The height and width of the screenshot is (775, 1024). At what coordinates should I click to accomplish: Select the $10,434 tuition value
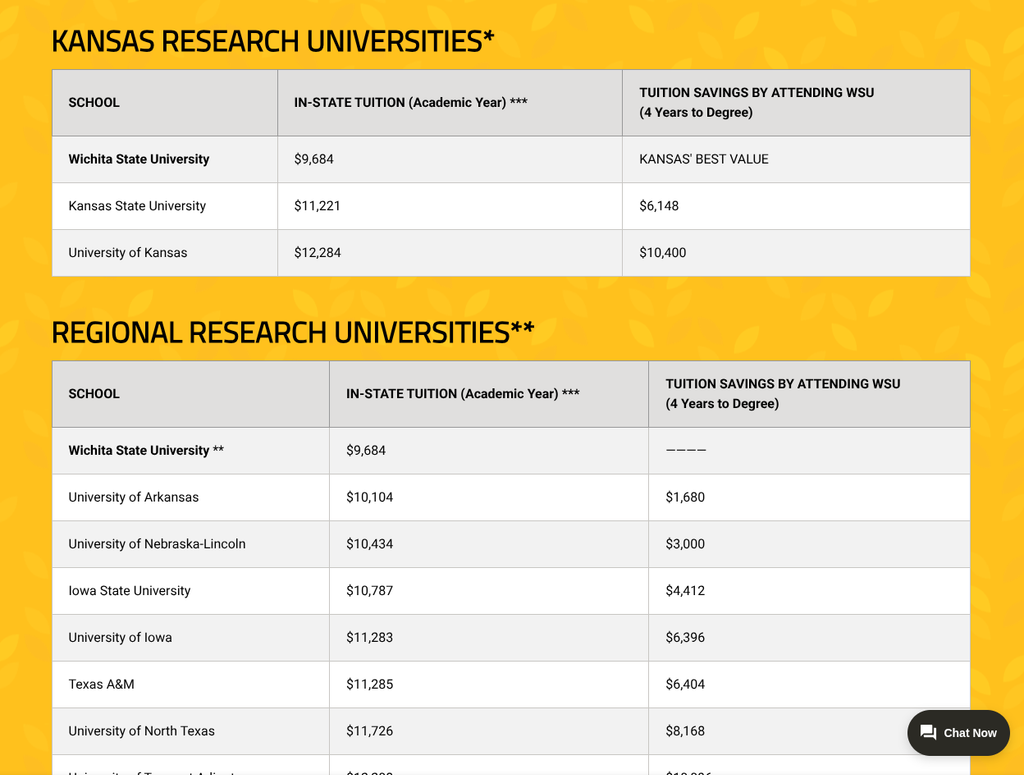click(370, 544)
